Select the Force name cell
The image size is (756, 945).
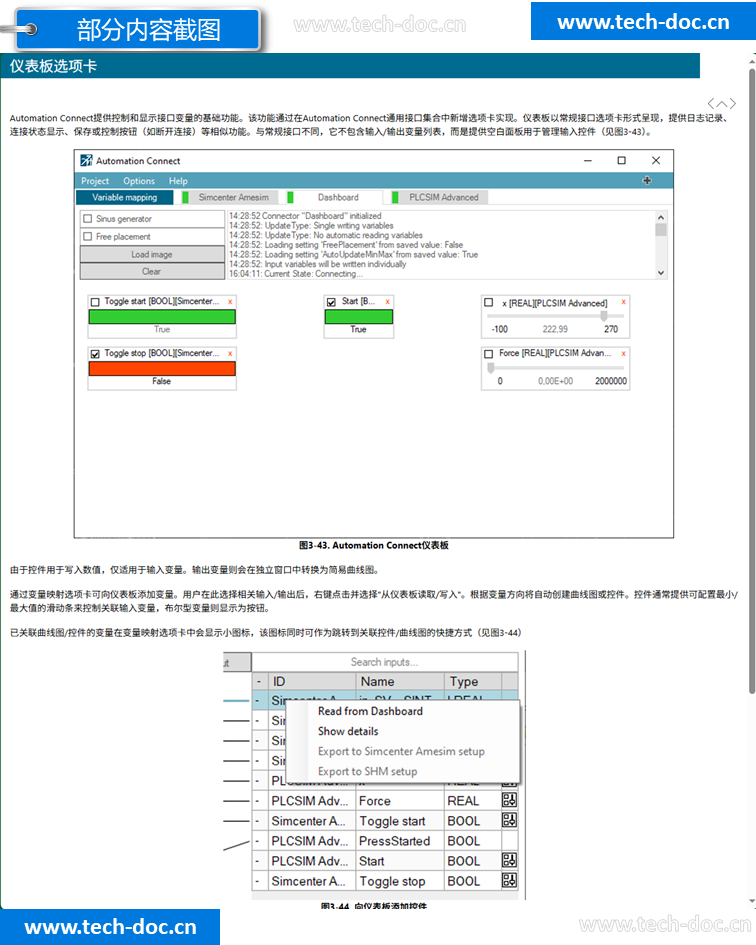[400, 801]
